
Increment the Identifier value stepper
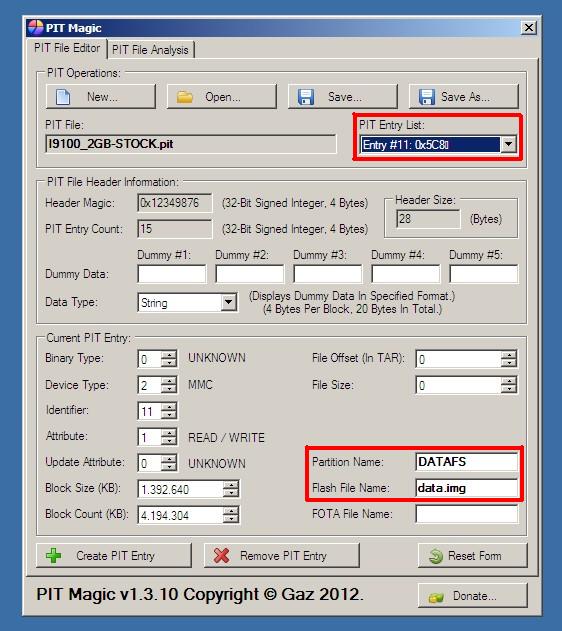pyautogui.click(x=169, y=407)
